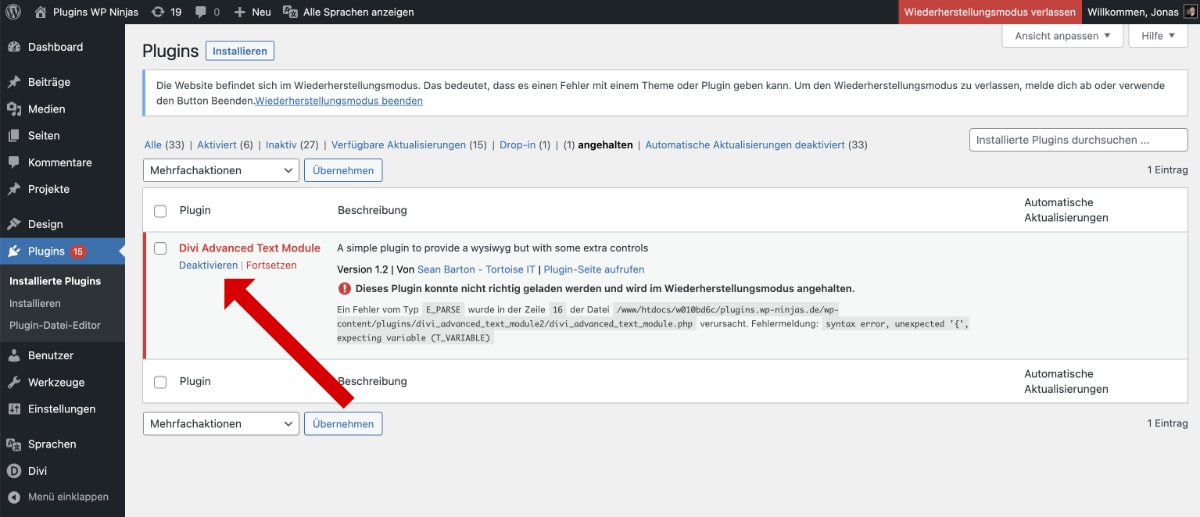Click the translate icon before Alle Sprachen anzeigen

(290, 12)
